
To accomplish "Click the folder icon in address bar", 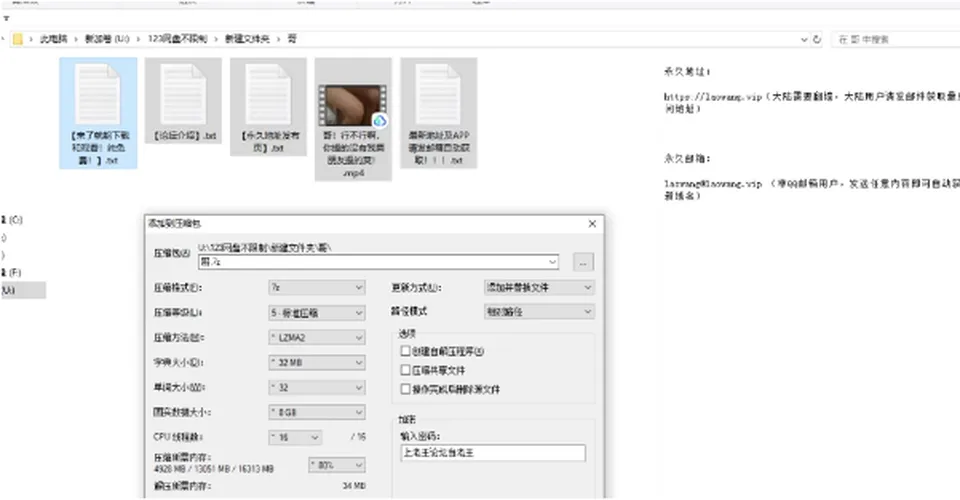I will [18, 39].
